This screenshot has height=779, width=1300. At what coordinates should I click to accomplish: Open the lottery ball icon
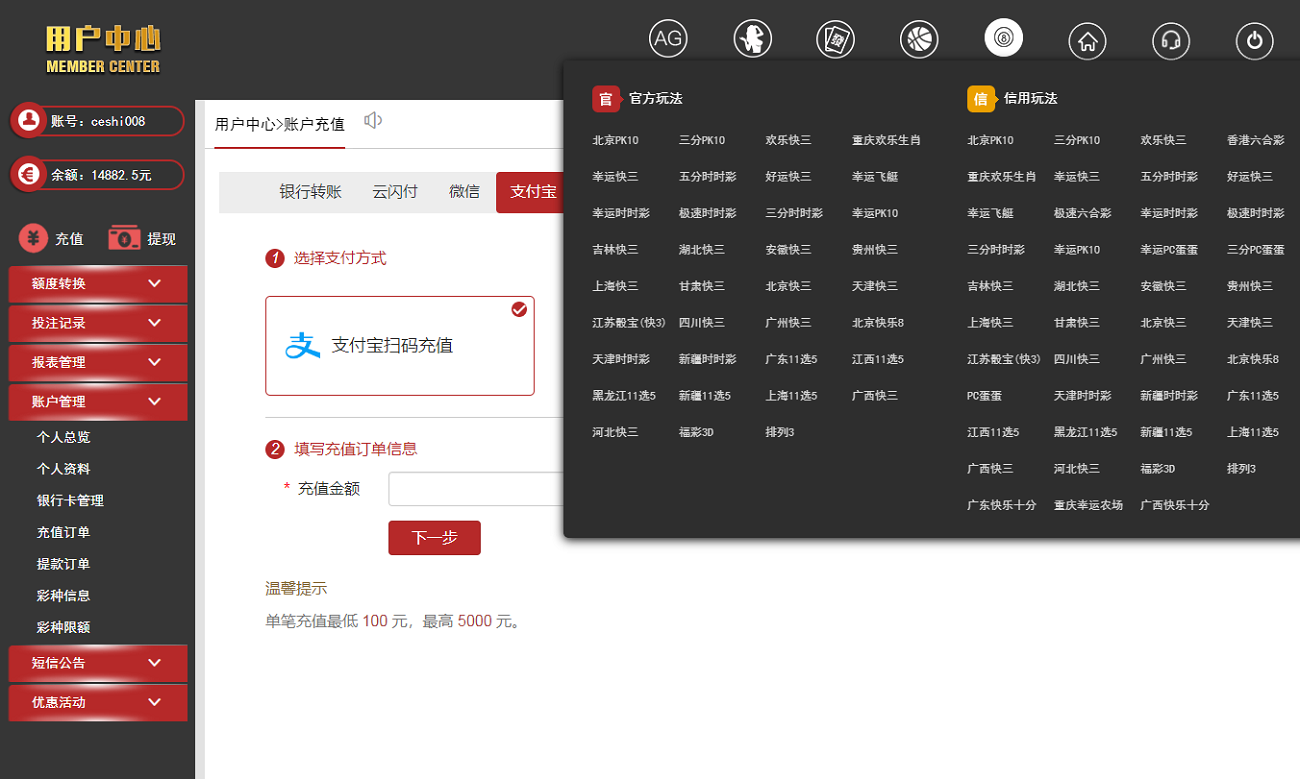pos(1003,39)
